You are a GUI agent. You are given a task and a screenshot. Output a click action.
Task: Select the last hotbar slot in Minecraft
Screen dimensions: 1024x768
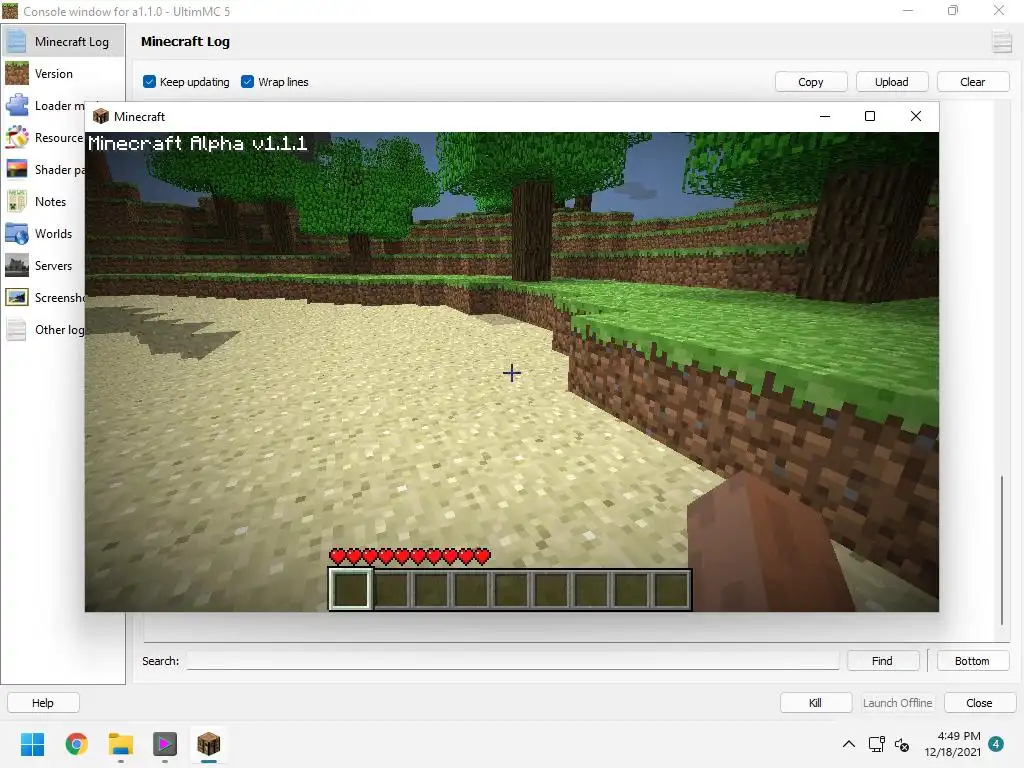coord(671,589)
